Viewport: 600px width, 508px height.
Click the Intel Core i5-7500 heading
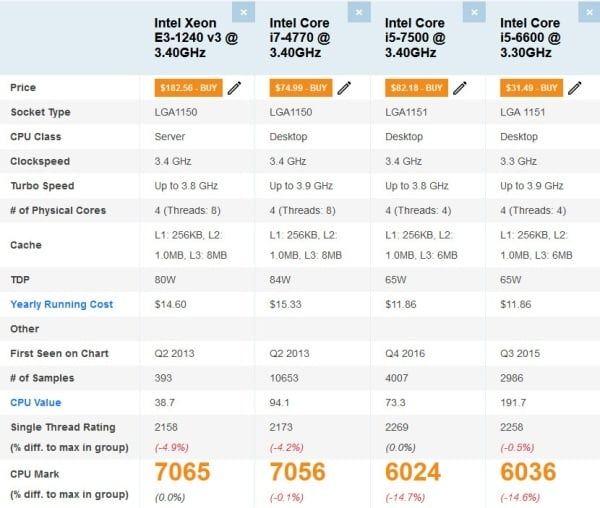coord(421,38)
